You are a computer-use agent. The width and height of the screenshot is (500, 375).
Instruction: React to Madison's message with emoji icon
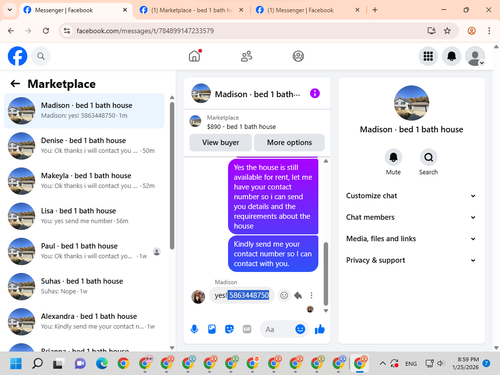[284, 295]
